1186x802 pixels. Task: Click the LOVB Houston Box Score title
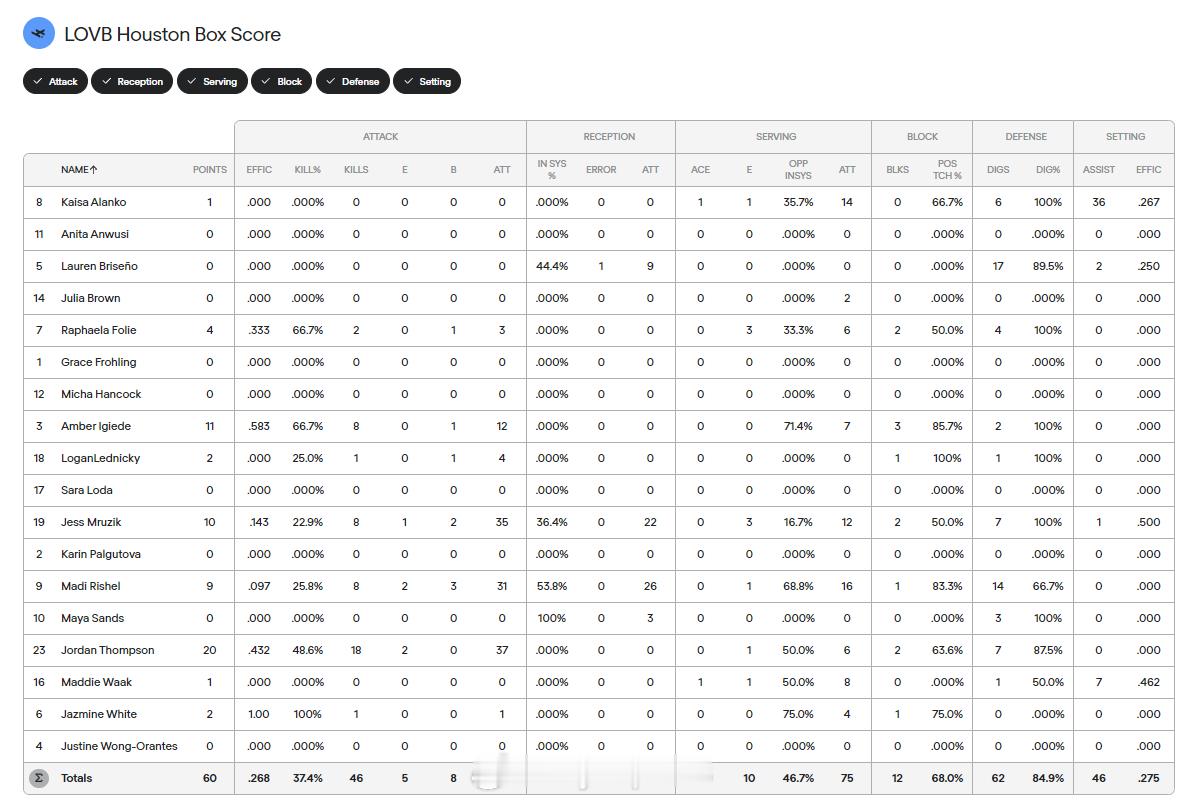tap(172, 34)
